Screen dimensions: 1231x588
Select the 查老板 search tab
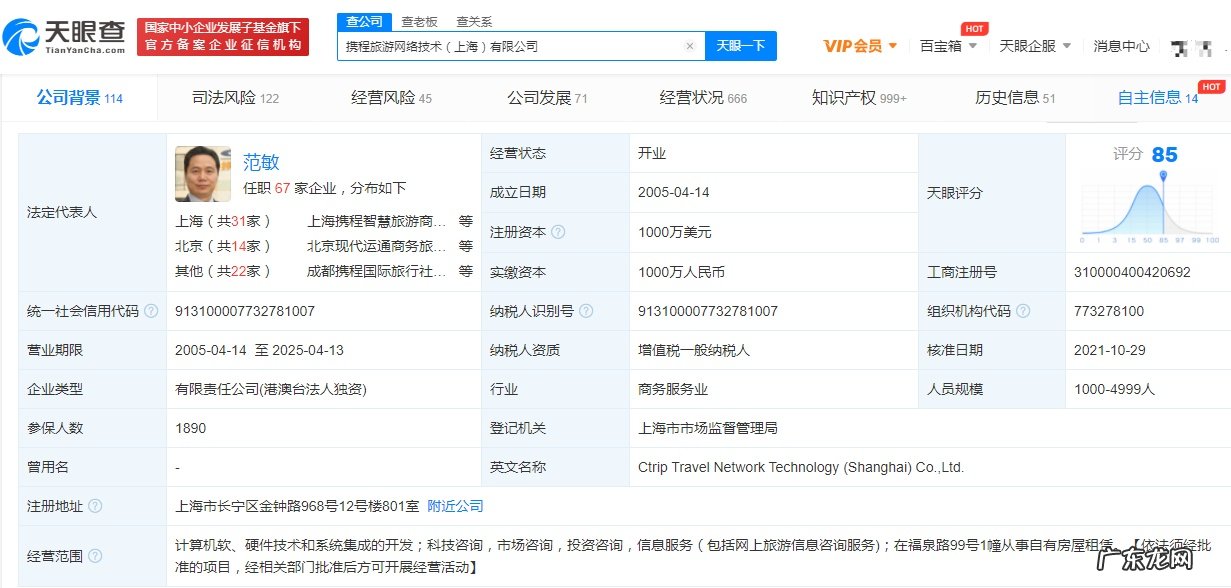[x=419, y=20]
